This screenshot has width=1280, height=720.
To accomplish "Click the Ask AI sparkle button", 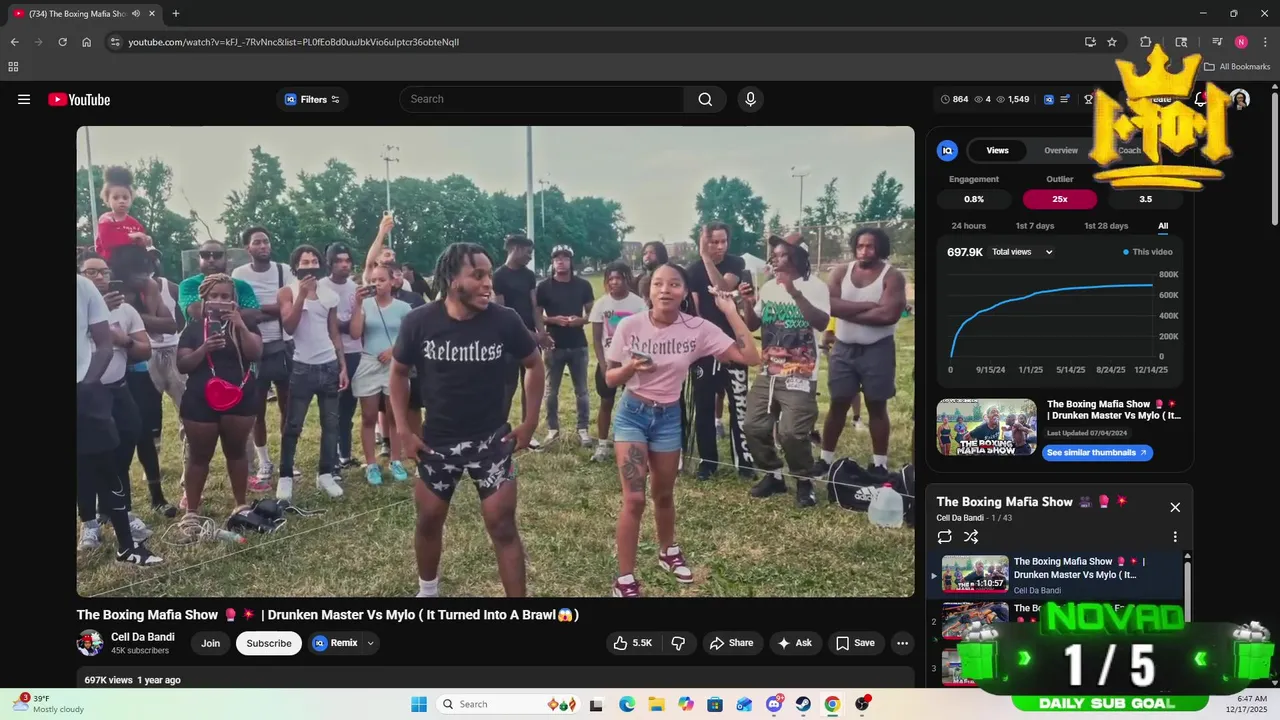I will (x=795, y=643).
